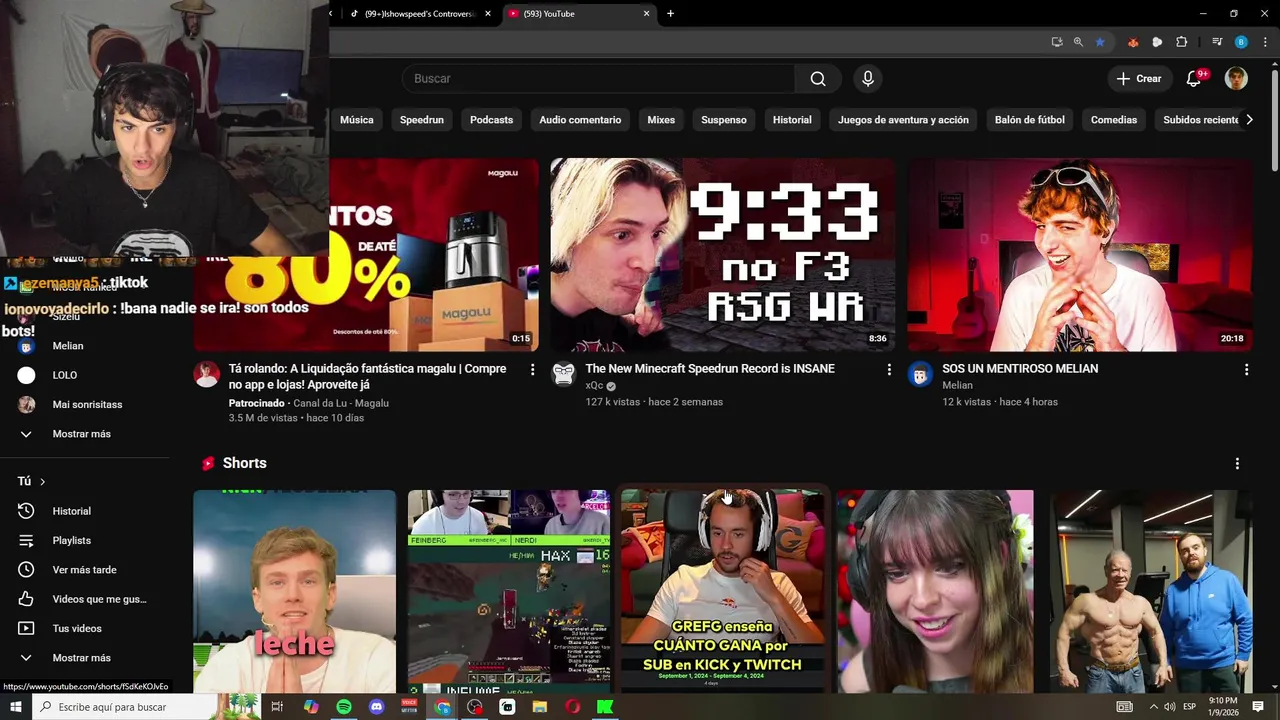The height and width of the screenshot is (720, 1280).
Task: Open Discord from taskbar
Action: pos(377,707)
